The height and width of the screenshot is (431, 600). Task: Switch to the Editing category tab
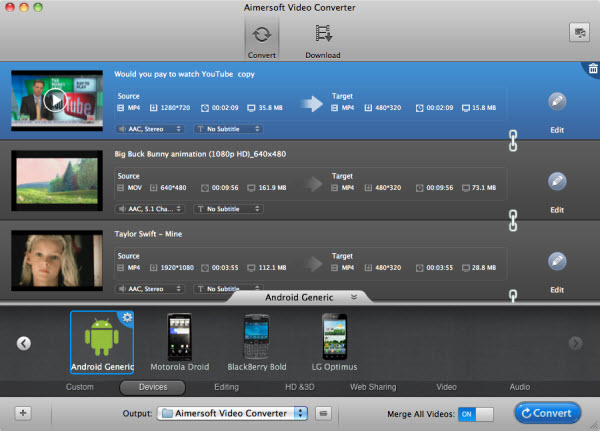pos(226,387)
